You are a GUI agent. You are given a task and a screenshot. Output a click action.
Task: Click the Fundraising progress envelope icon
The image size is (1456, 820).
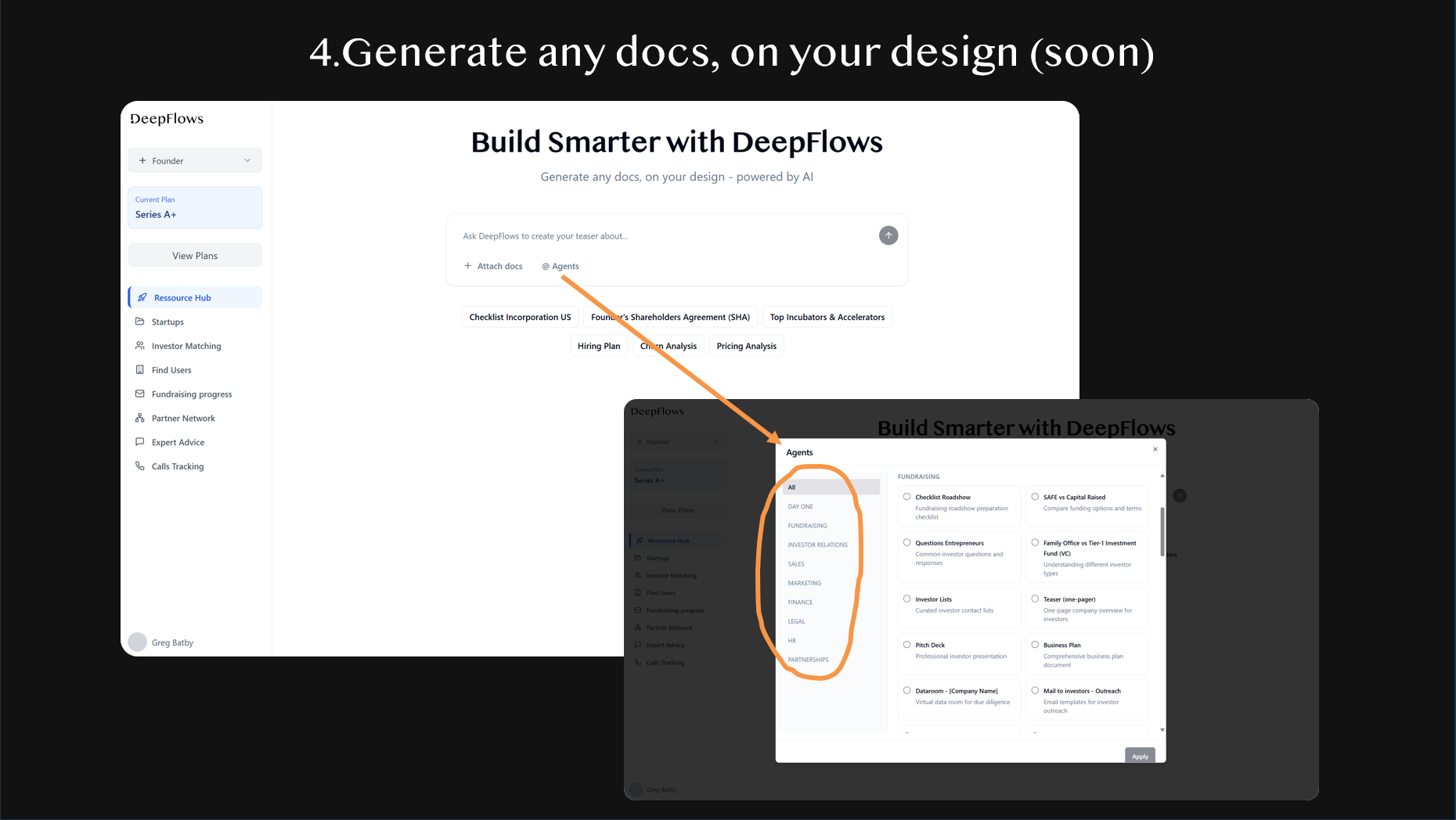pos(140,394)
